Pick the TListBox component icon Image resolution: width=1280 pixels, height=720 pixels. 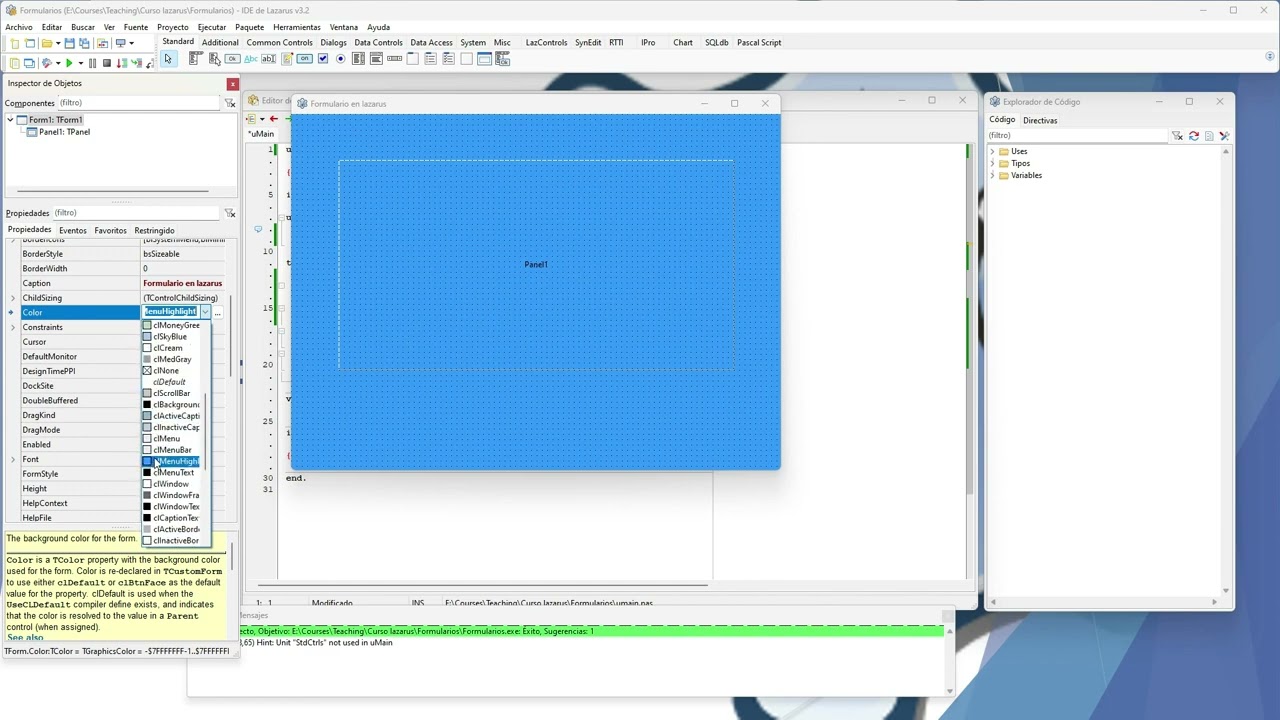pyautogui.click(x=358, y=59)
